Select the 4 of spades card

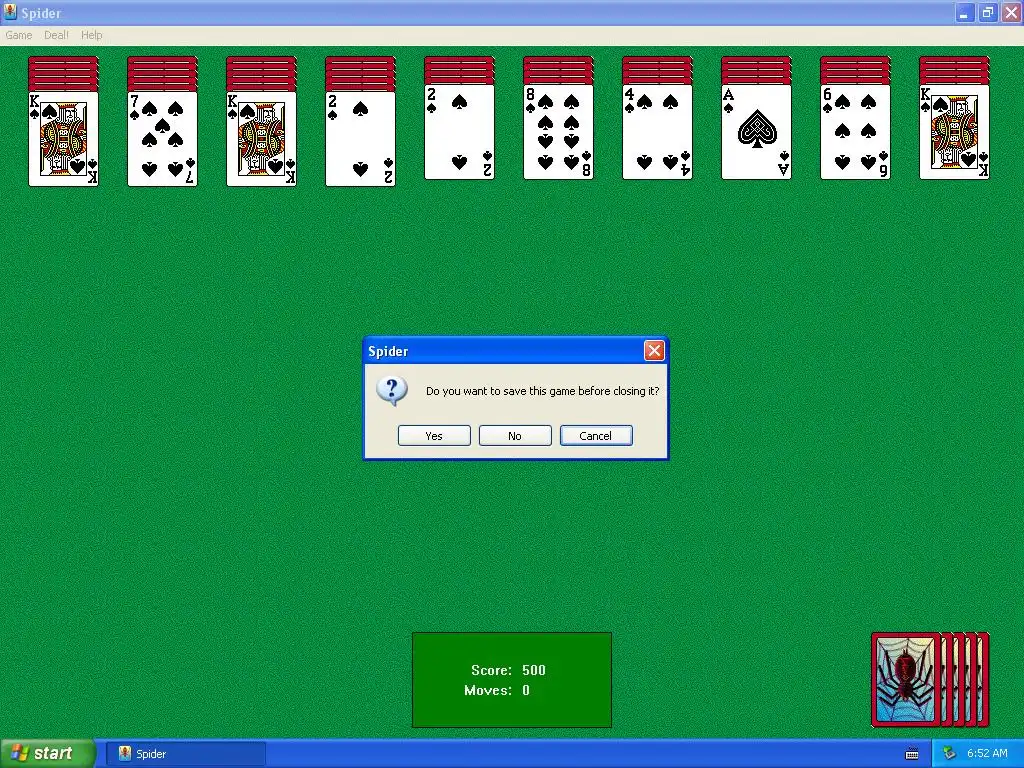point(657,132)
